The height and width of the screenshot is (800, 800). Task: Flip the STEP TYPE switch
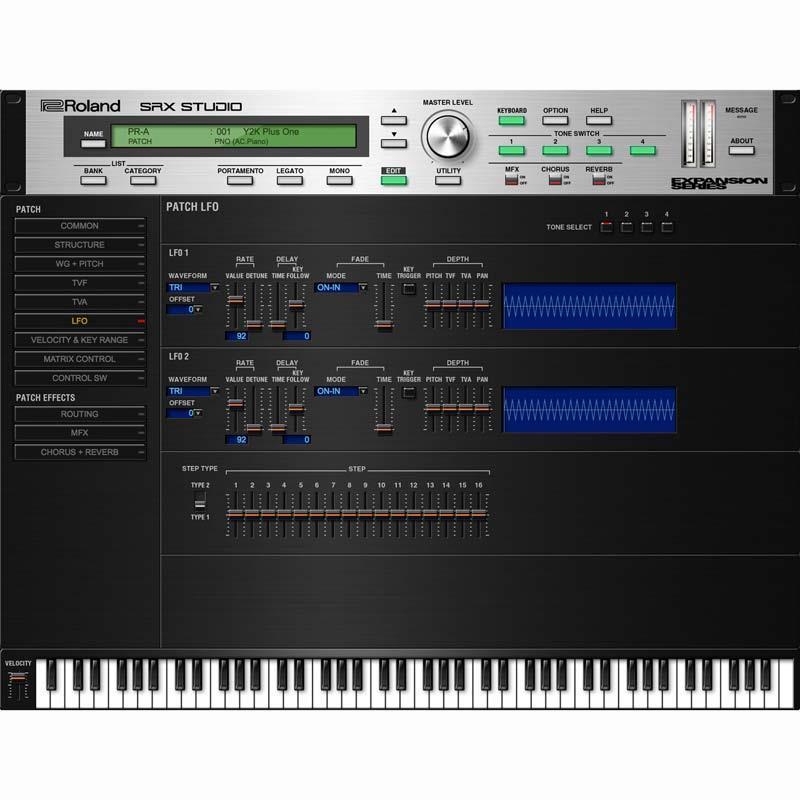[x=200, y=501]
